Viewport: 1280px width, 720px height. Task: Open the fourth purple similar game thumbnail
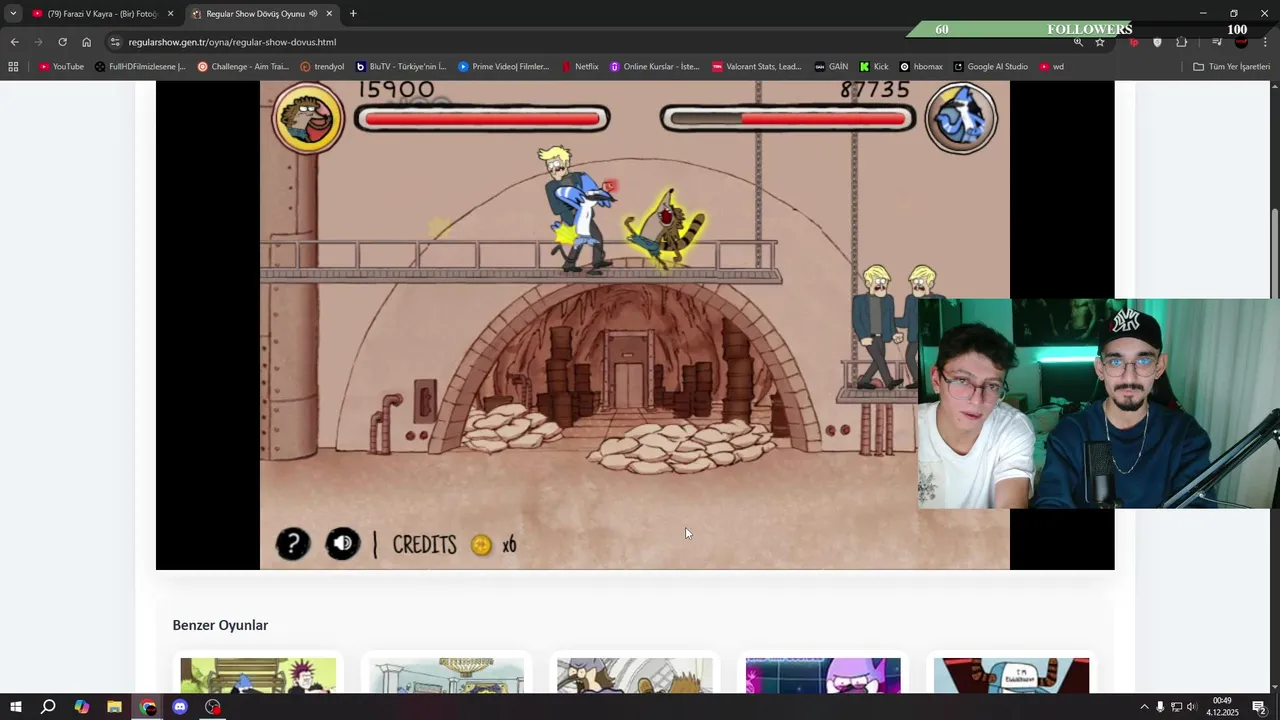[823, 675]
